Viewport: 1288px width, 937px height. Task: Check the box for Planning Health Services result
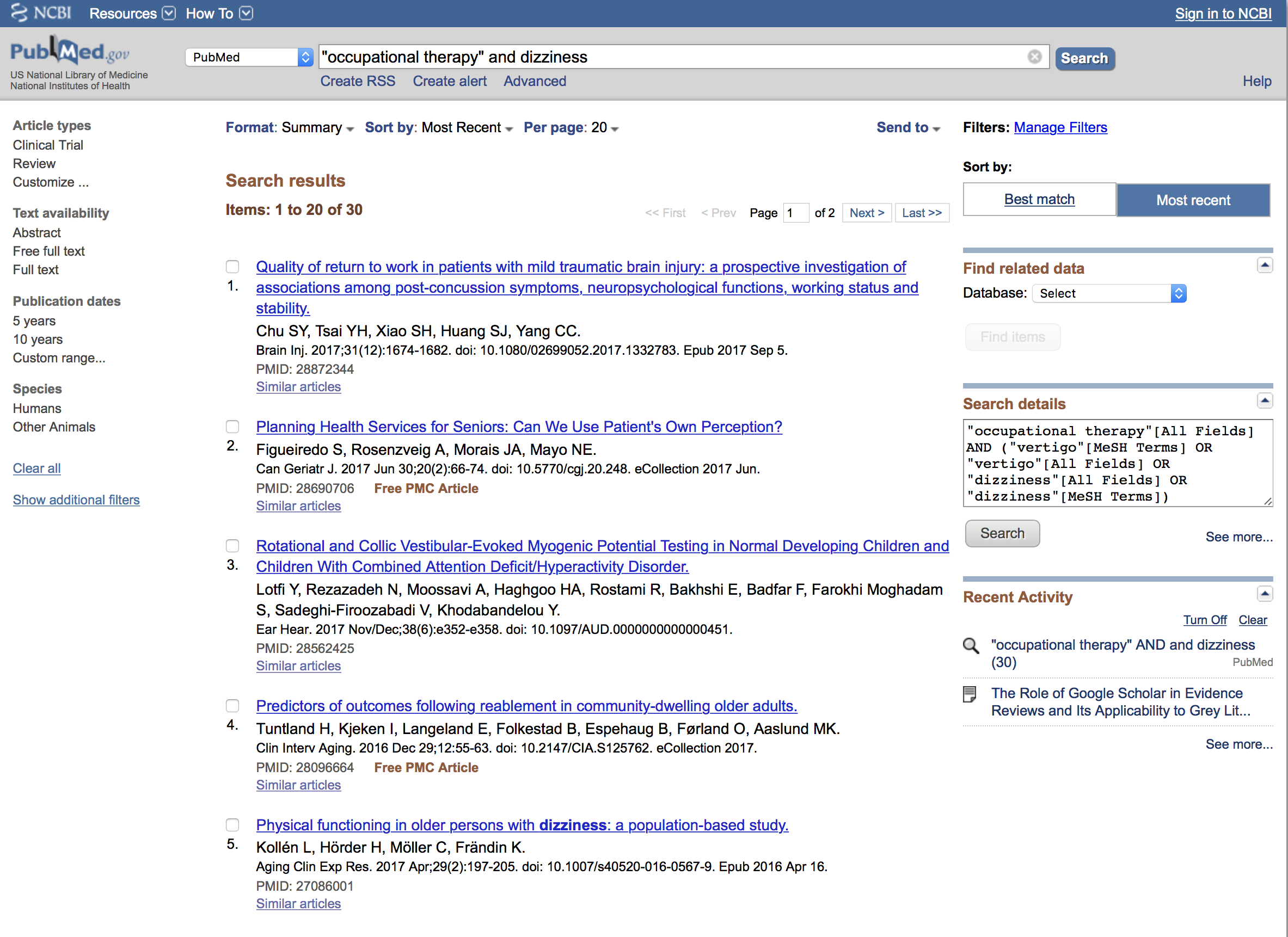coord(232,427)
